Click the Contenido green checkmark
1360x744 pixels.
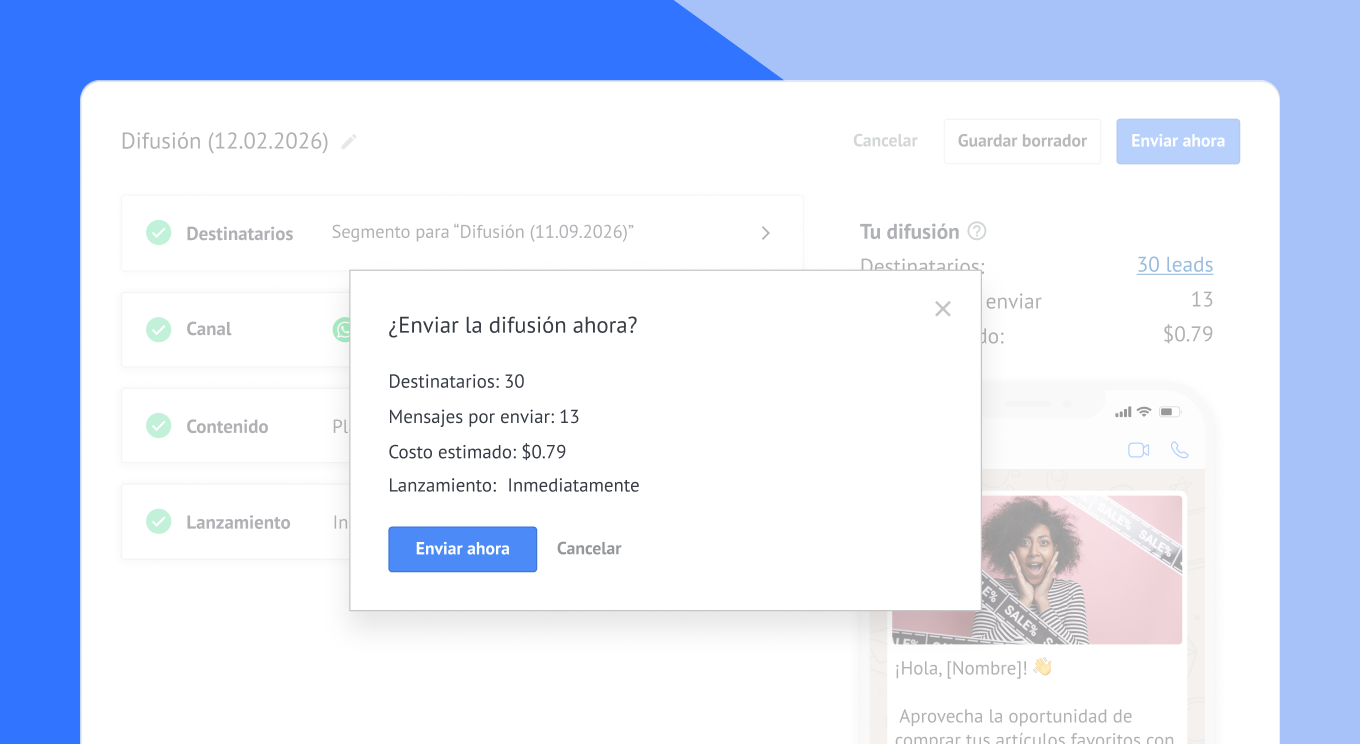tap(159, 426)
